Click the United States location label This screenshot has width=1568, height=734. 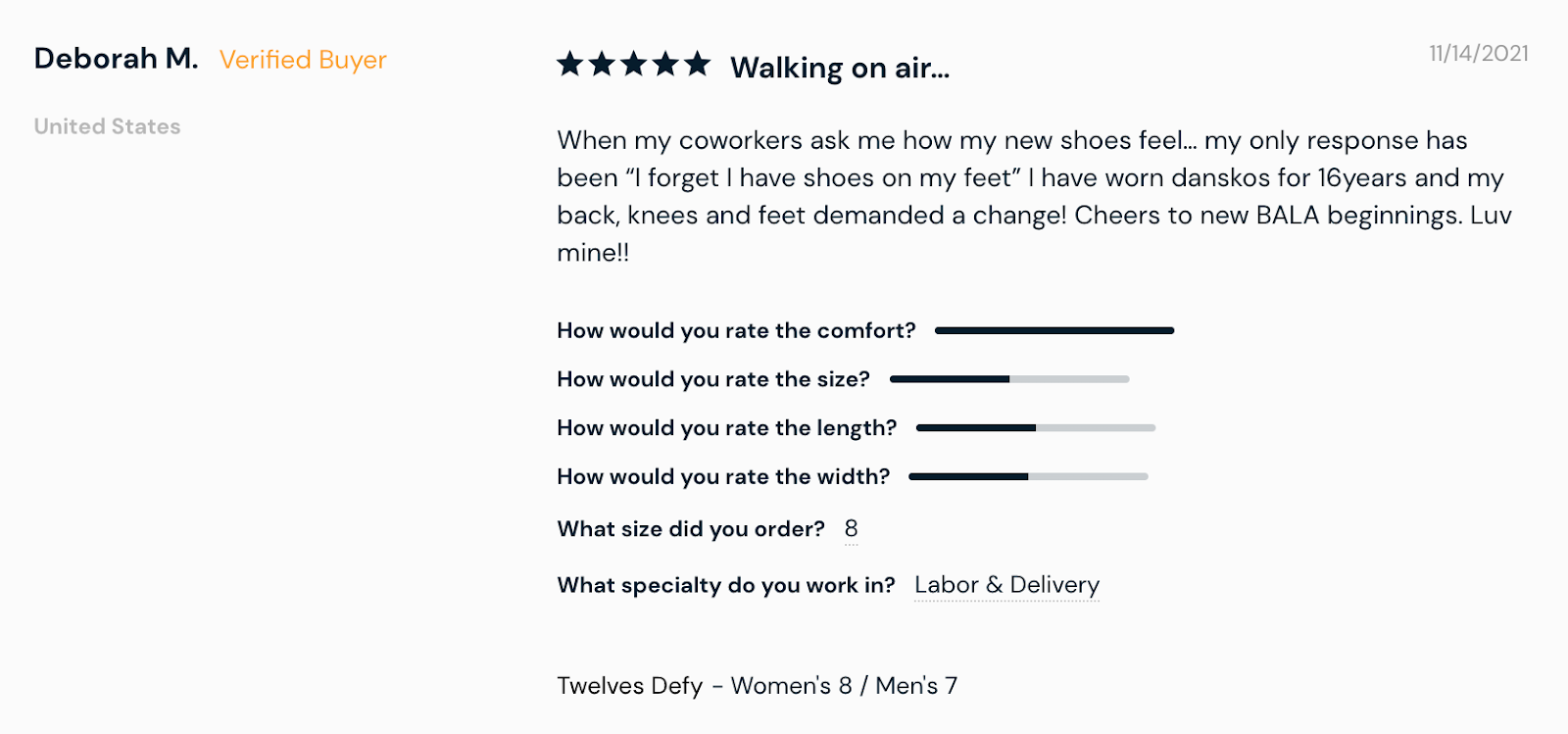[107, 126]
